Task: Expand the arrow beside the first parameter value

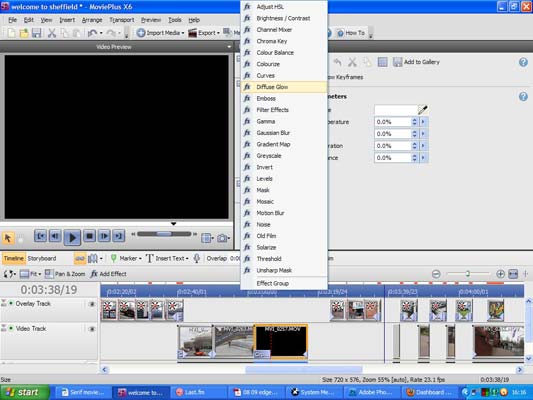Action: [x=423, y=122]
